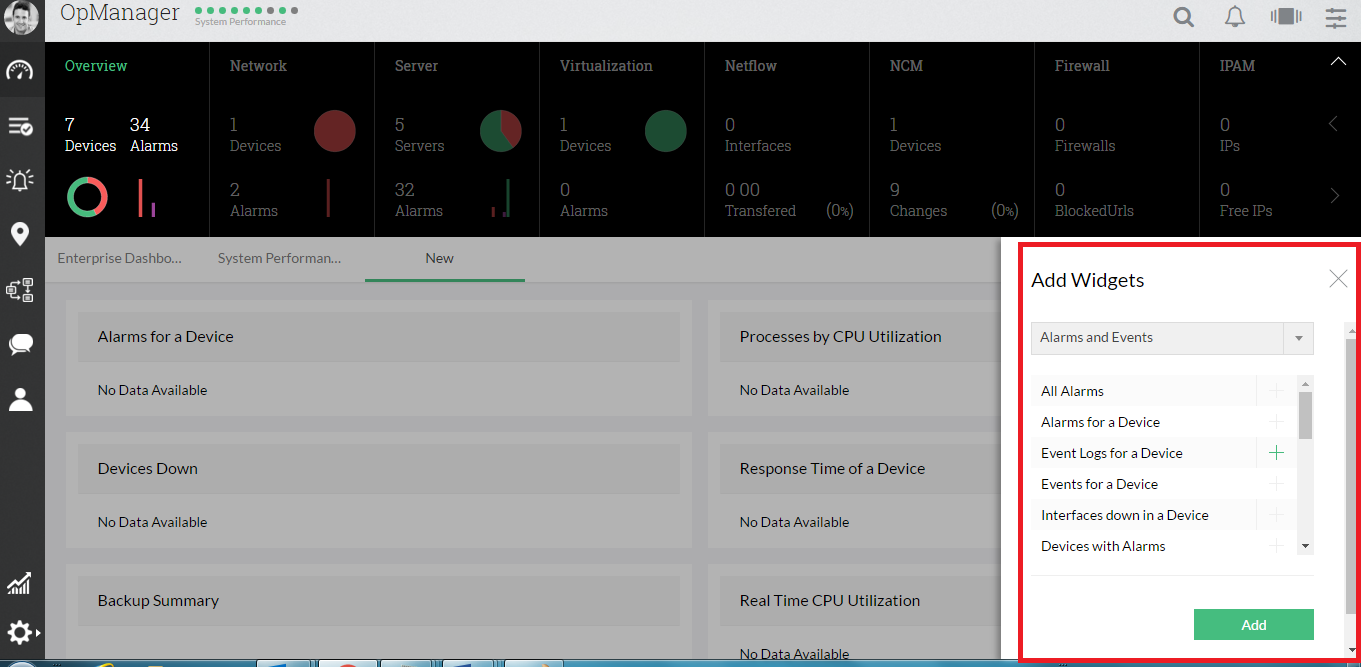Select the Firewall section
The image size is (1361, 667).
tap(1082, 66)
